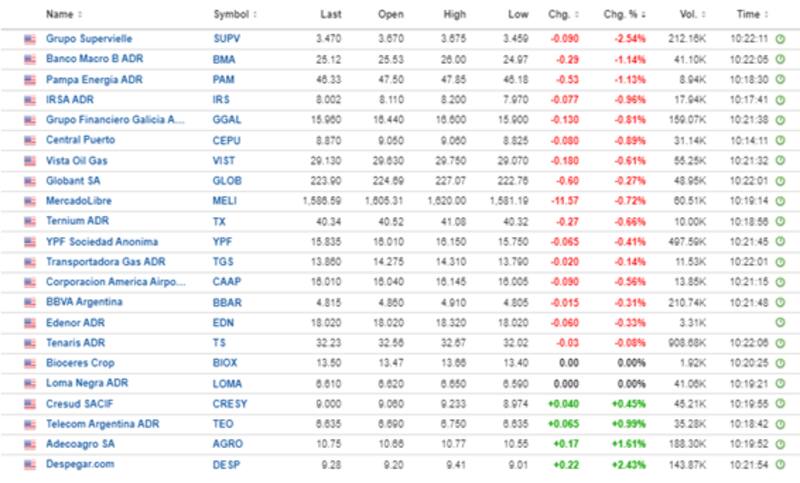Viewport: 800px width, 483px height.
Task: Click the Bioceres Crop stock name
Action: click(x=81, y=363)
